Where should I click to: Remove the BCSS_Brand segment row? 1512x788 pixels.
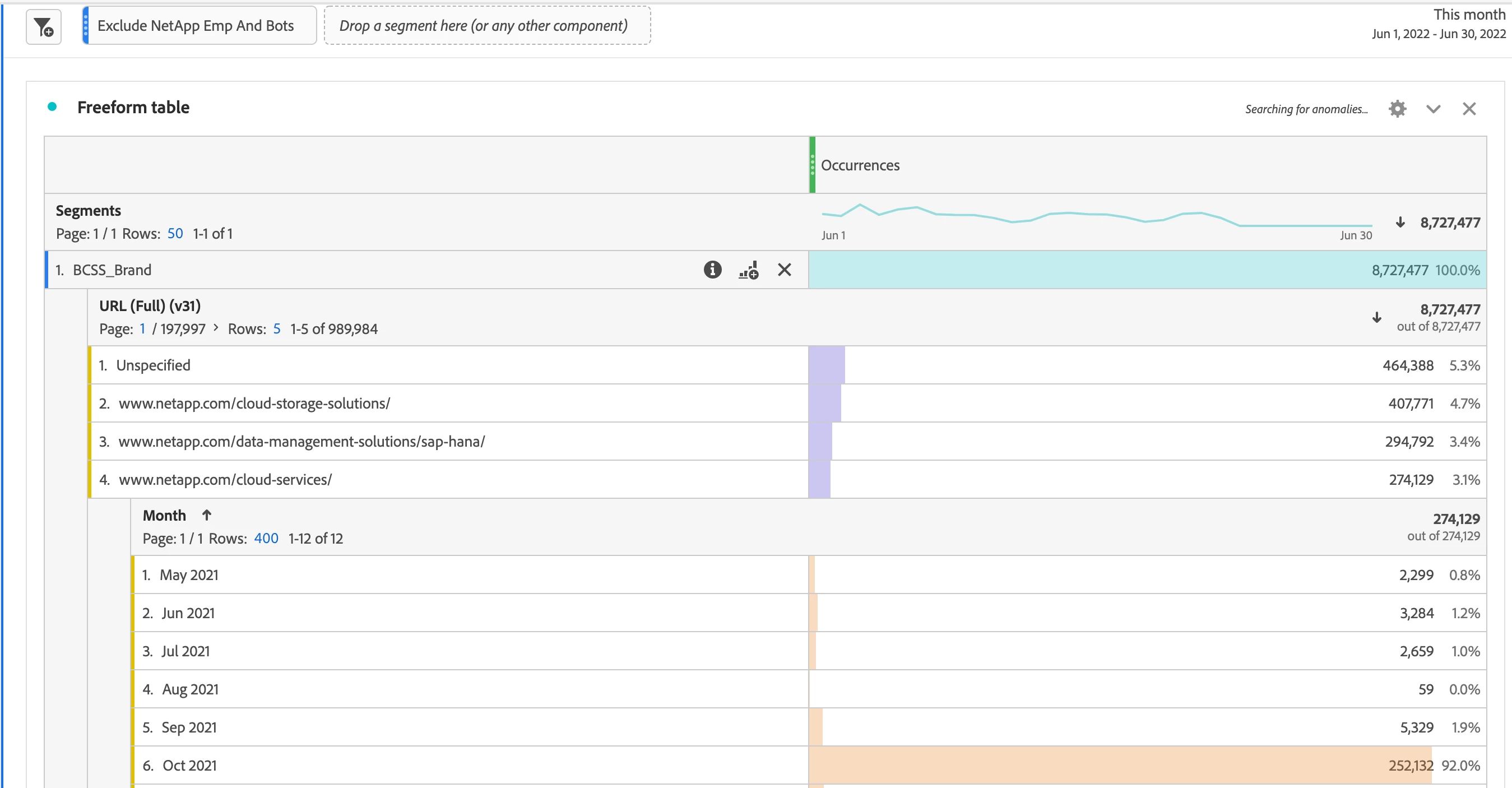coord(784,270)
